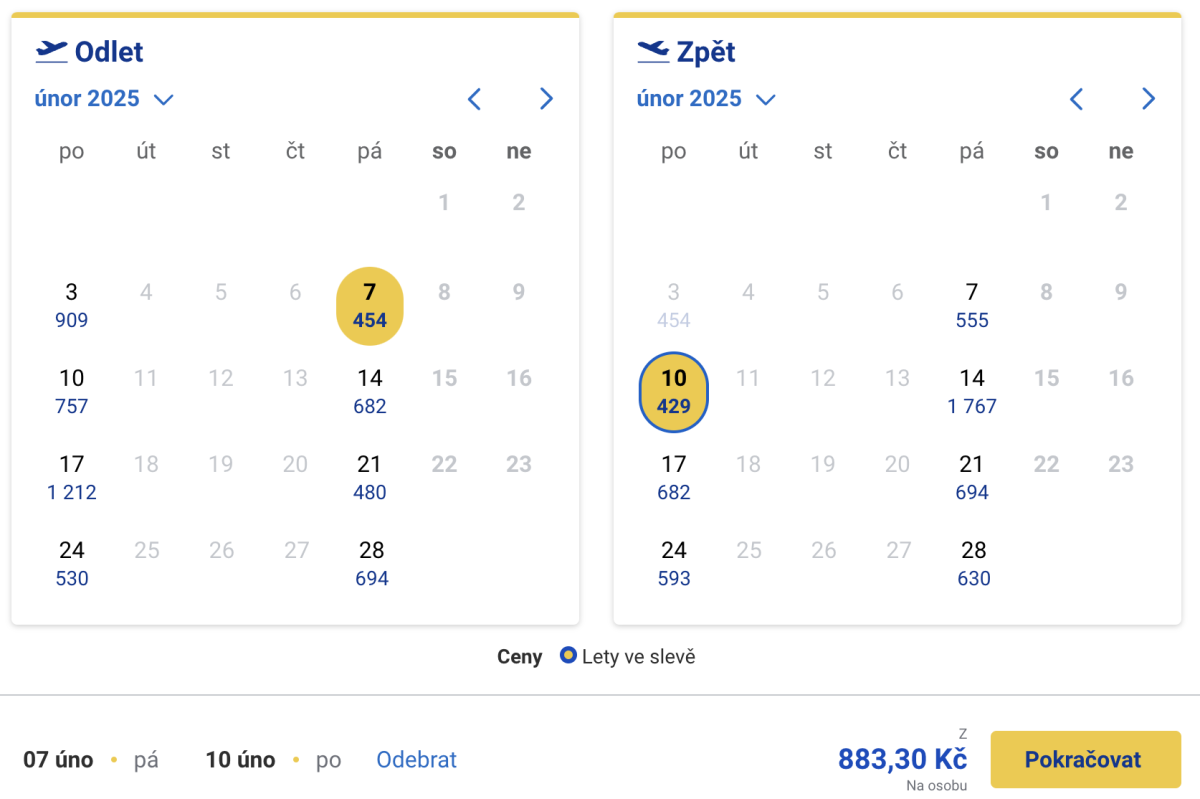Choose return date 14 priced 1 767

[x=972, y=392]
